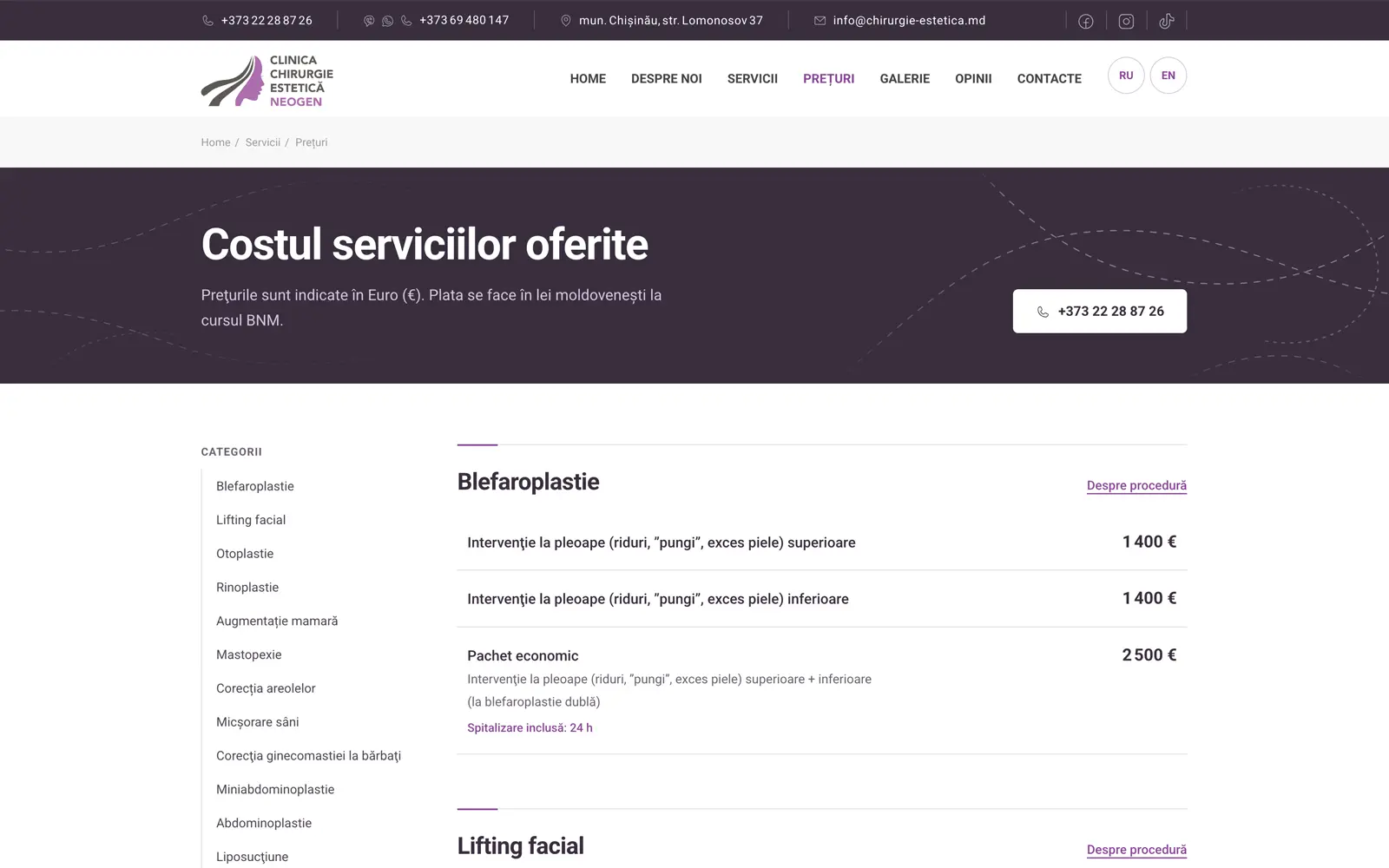The height and width of the screenshot is (868, 1389).
Task: Open Despre procedură link for Lifting facial
Action: (1136, 850)
